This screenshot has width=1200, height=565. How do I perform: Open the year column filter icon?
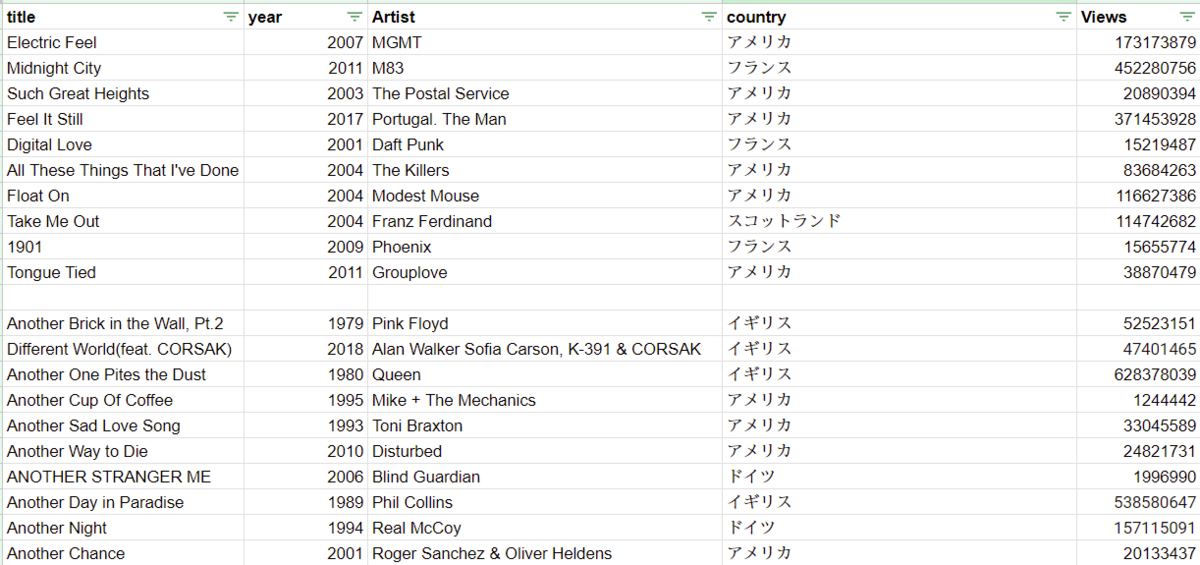[355, 17]
